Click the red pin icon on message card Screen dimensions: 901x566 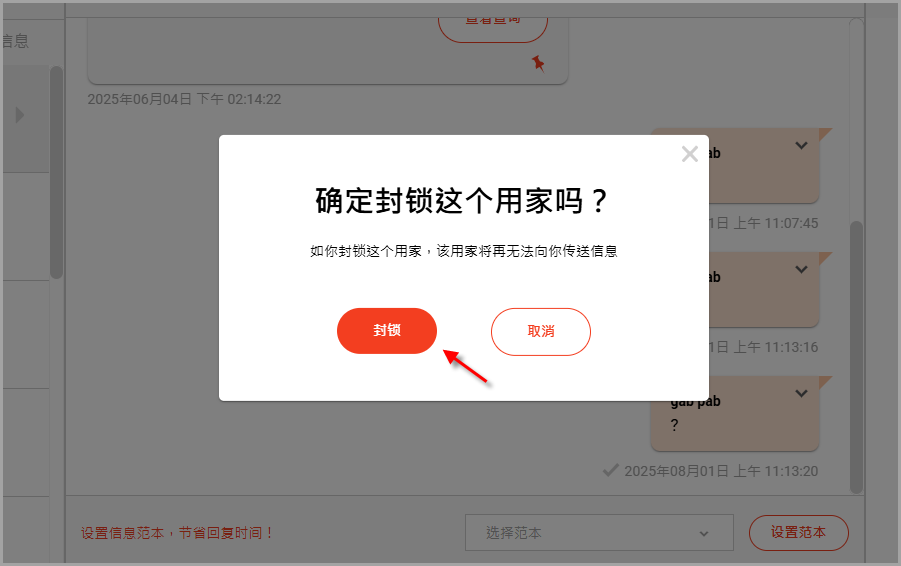coord(538,63)
